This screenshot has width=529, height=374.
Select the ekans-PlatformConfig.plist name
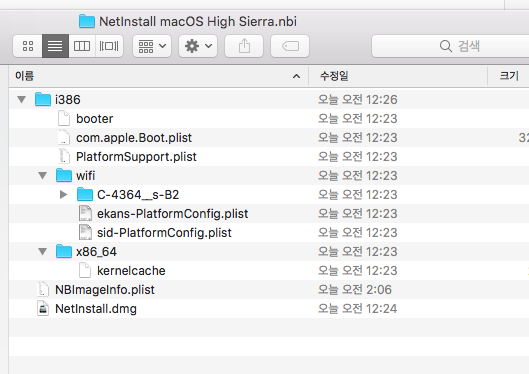(x=173, y=214)
